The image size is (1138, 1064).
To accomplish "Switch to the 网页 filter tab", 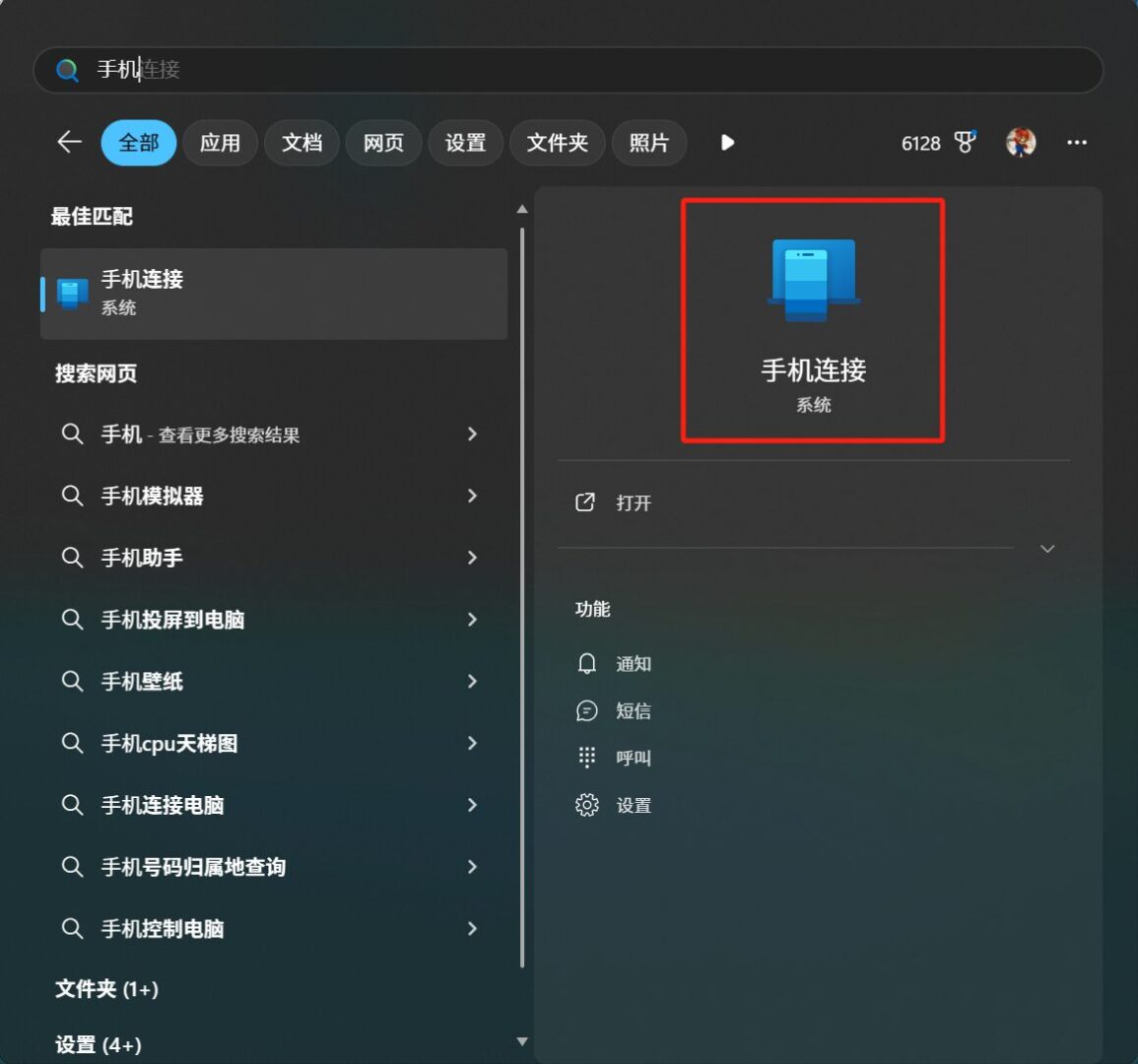I will click(x=383, y=142).
